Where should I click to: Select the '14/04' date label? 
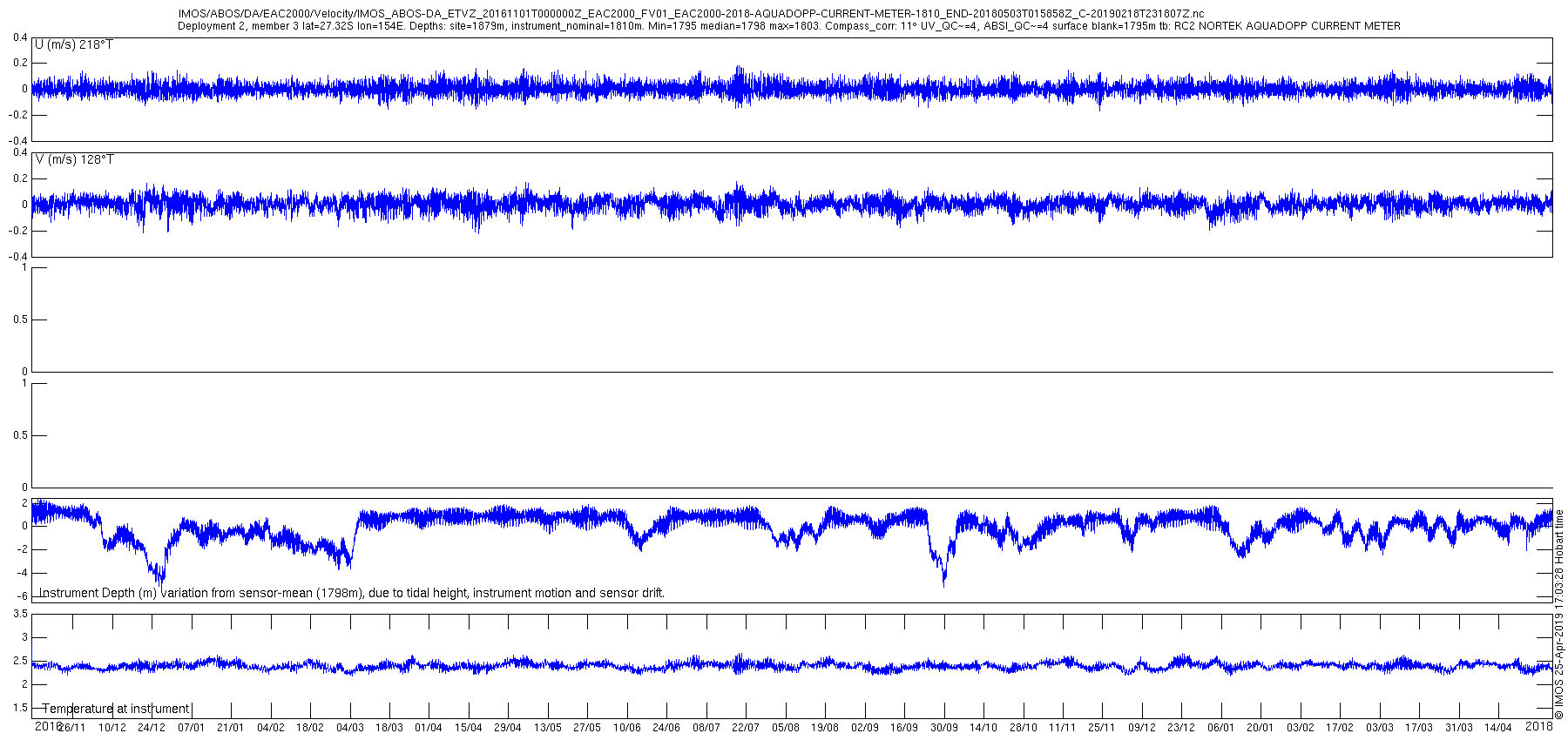click(1498, 728)
